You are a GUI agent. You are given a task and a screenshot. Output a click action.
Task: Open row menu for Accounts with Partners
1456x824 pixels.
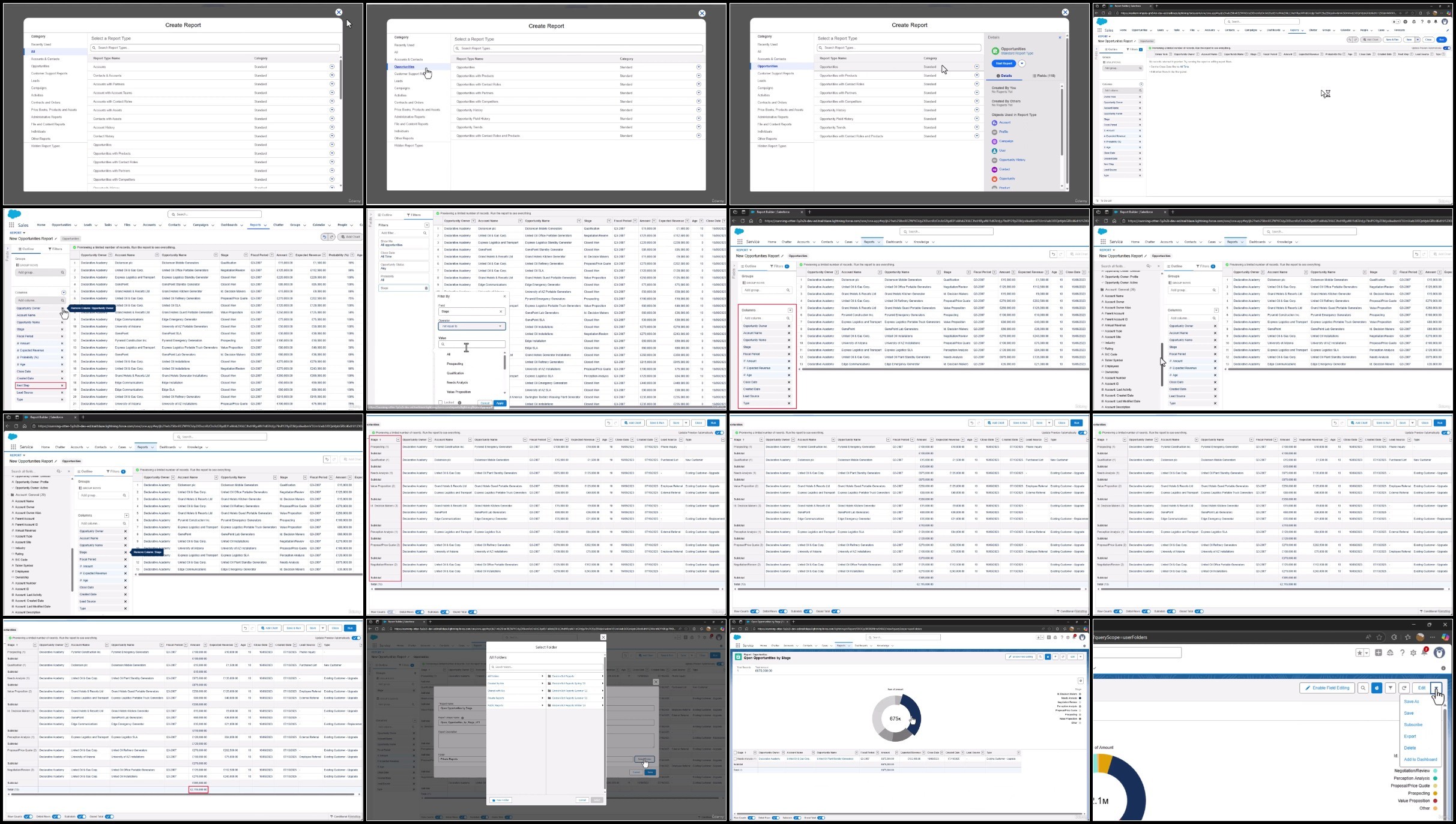tap(332, 84)
